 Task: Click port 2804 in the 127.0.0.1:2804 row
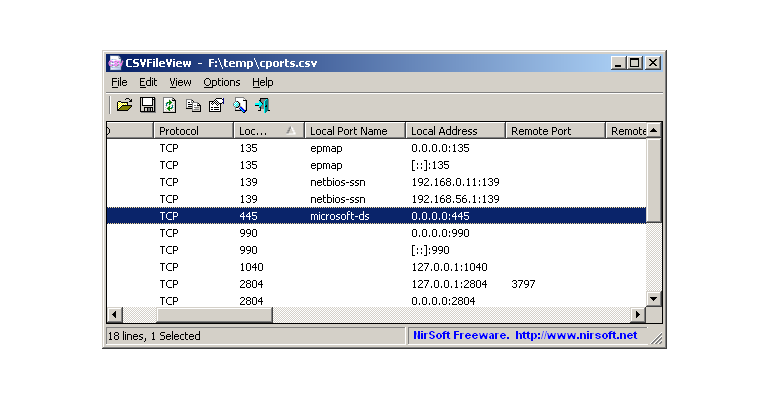[251, 284]
